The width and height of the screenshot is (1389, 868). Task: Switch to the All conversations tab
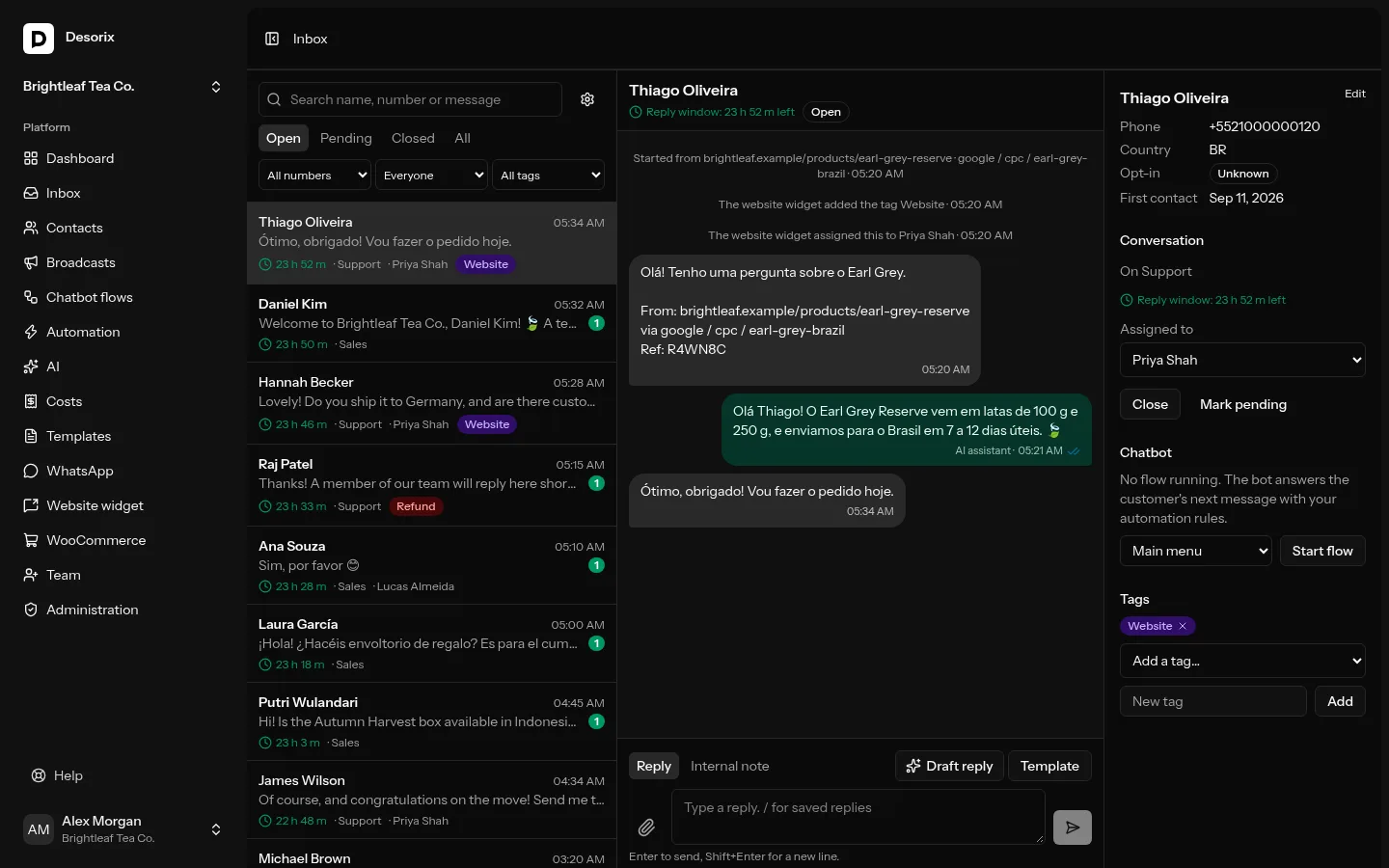click(x=463, y=138)
